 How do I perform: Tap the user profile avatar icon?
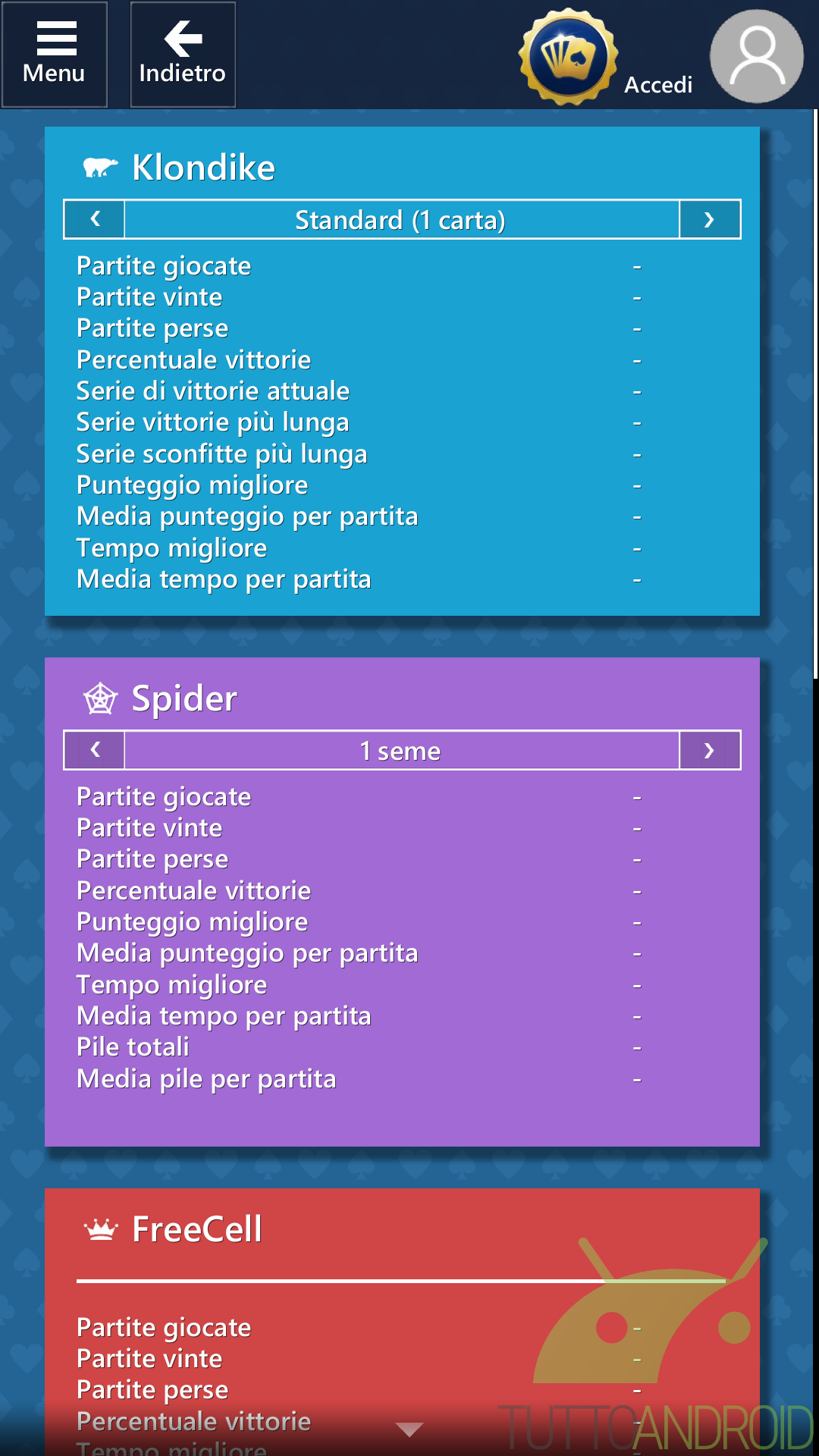pyautogui.click(x=756, y=56)
